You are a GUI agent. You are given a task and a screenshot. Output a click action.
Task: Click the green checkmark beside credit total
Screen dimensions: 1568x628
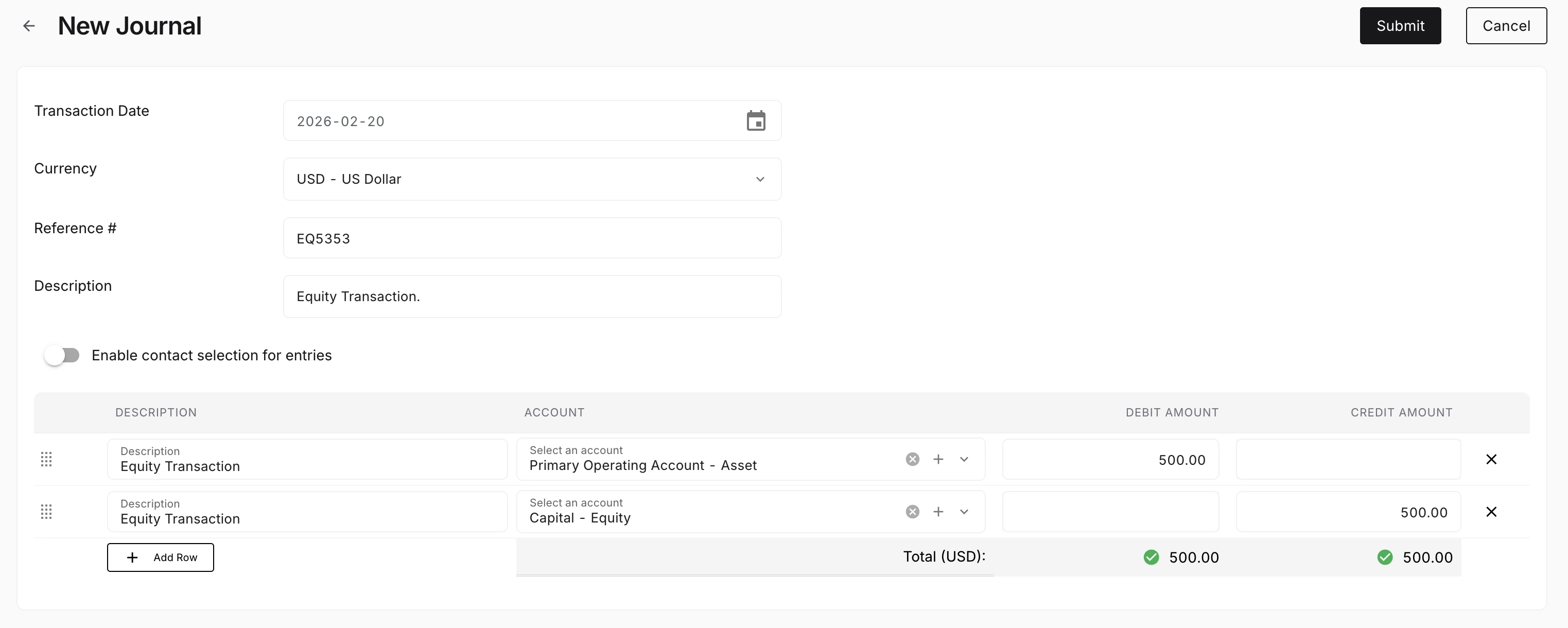point(1385,557)
